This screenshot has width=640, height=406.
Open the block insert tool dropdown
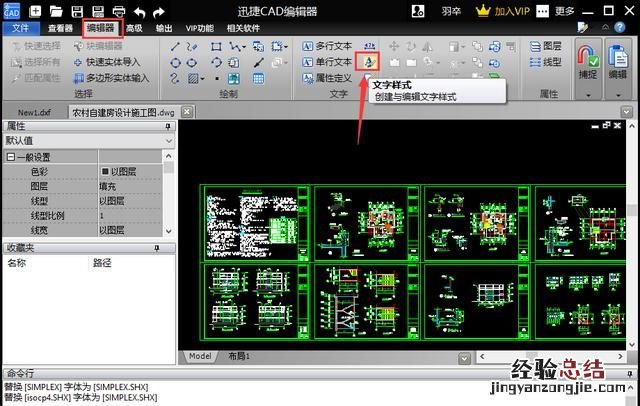click(x=286, y=47)
